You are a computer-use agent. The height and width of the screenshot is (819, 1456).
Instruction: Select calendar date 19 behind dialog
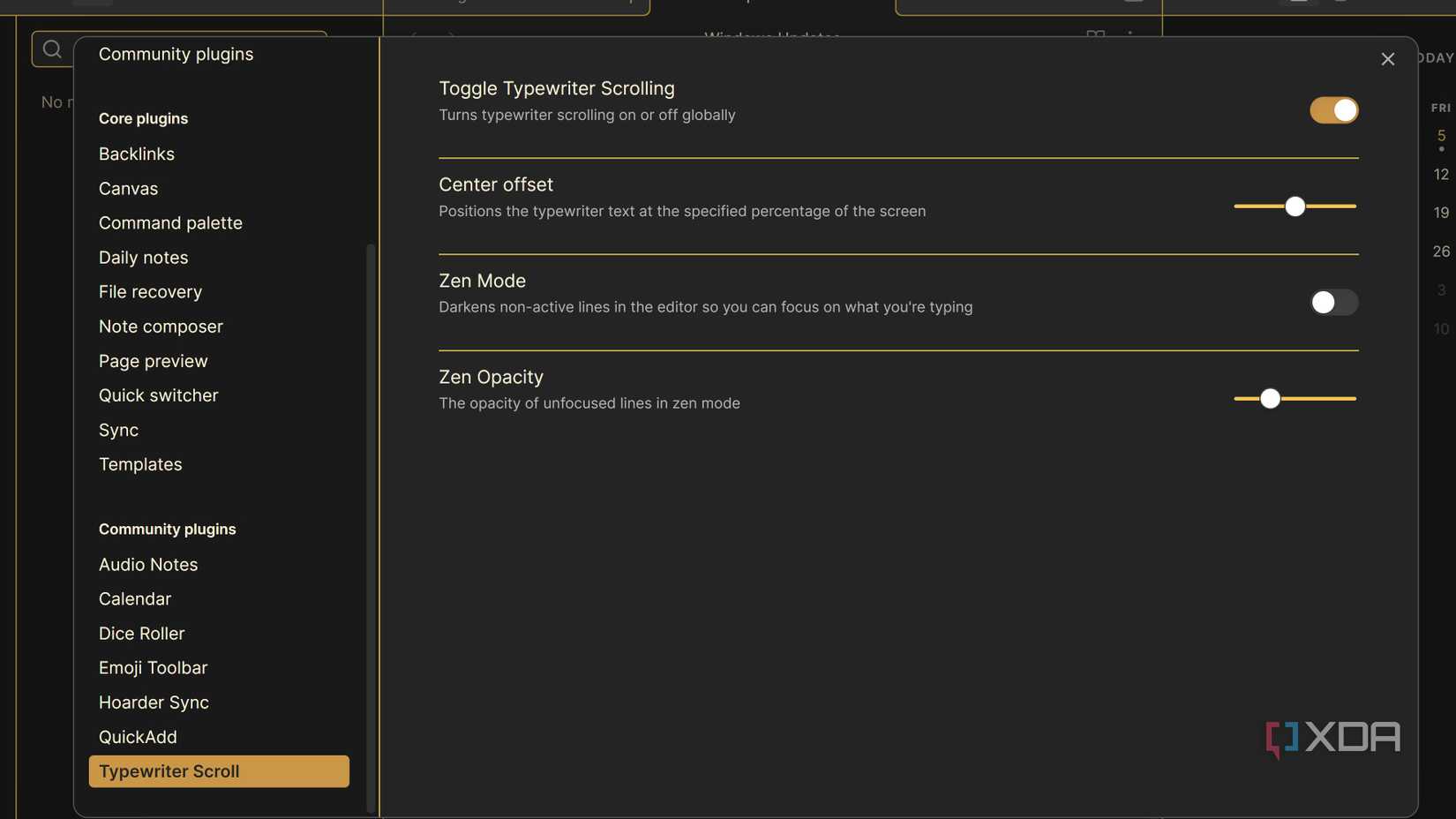(1441, 213)
